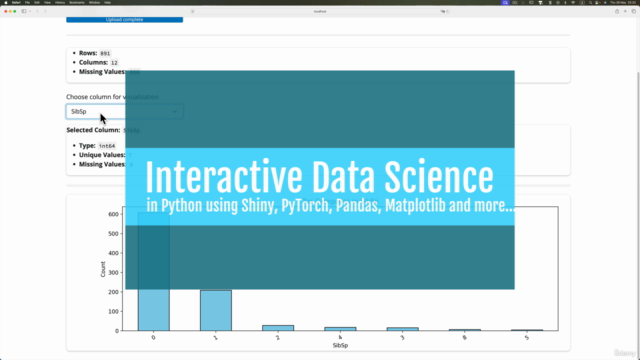
Task: Click the SibSp x-axis label under chart
Action: tap(340, 345)
